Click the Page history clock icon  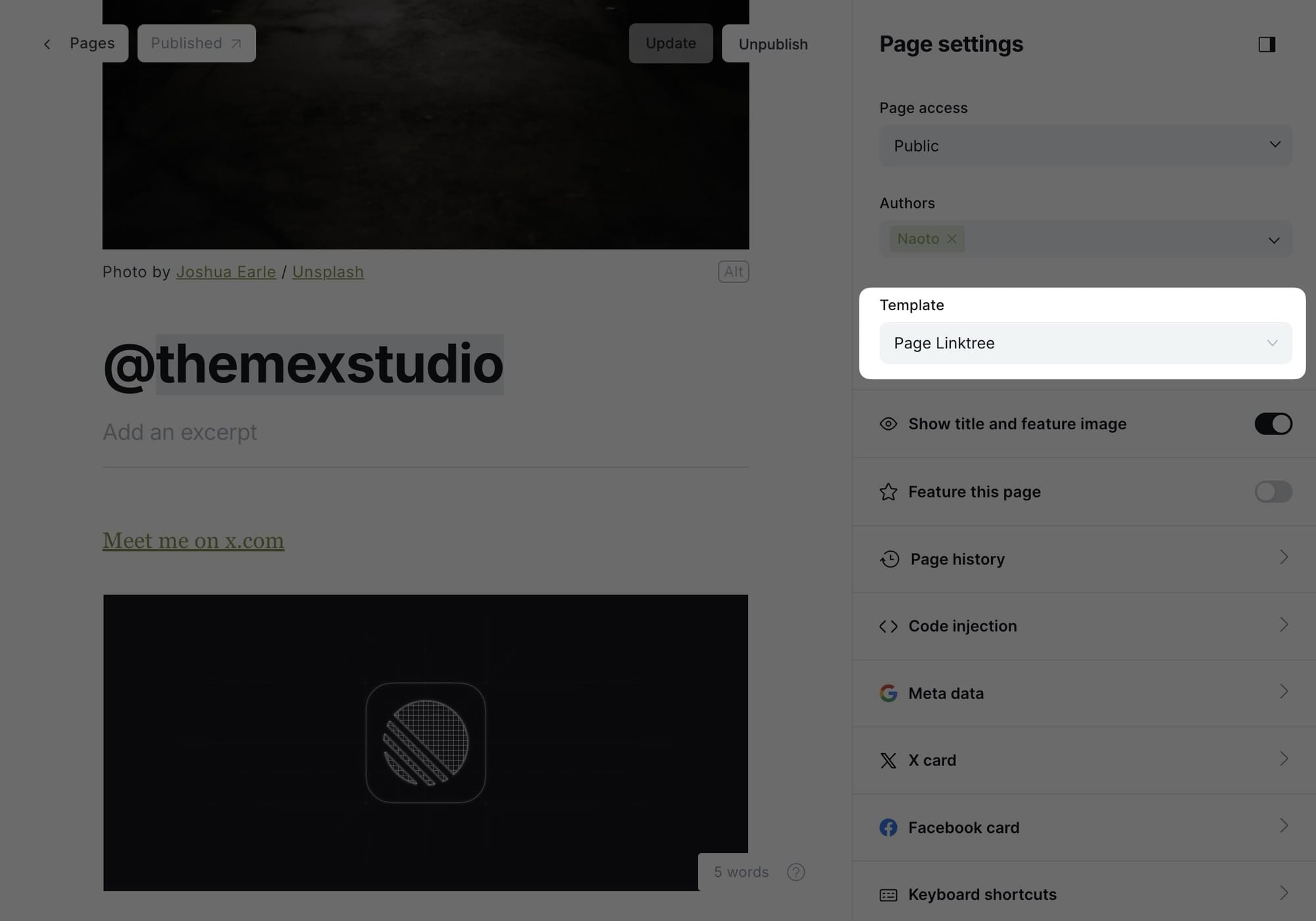click(x=890, y=559)
